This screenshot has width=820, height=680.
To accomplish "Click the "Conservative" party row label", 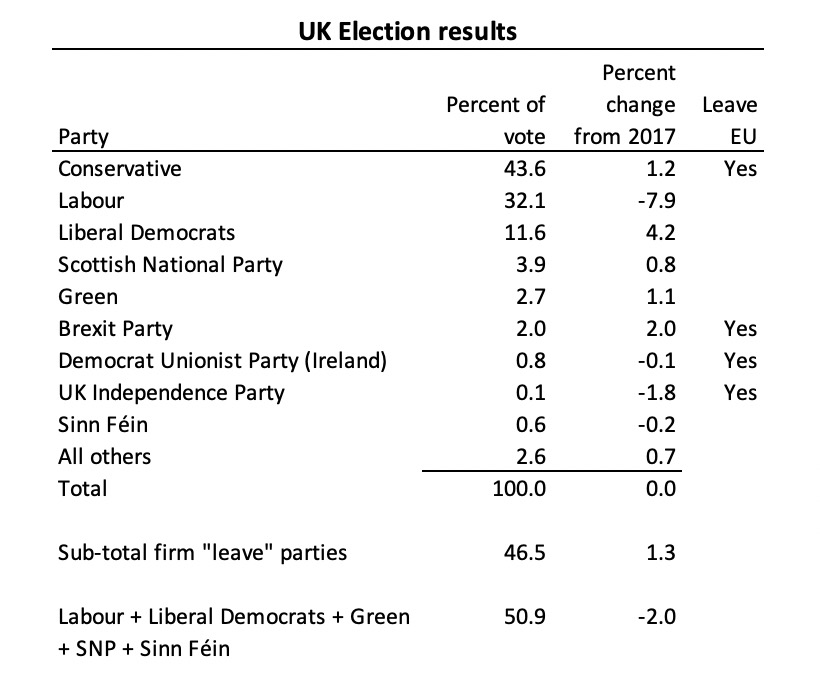I will pos(120,168).
